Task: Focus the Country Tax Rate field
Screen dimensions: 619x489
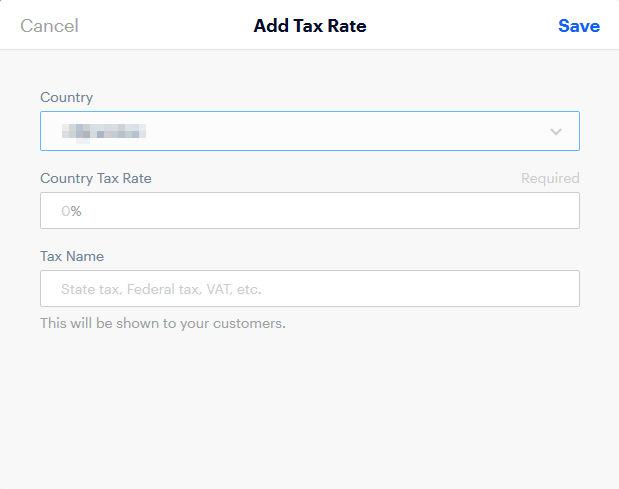Action: (310, 210)
